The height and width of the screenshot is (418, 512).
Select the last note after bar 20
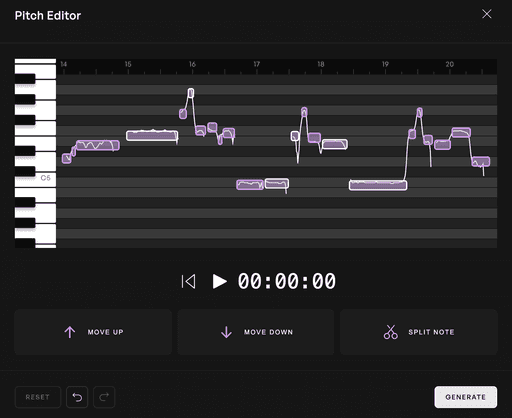[x=481, y=162]
